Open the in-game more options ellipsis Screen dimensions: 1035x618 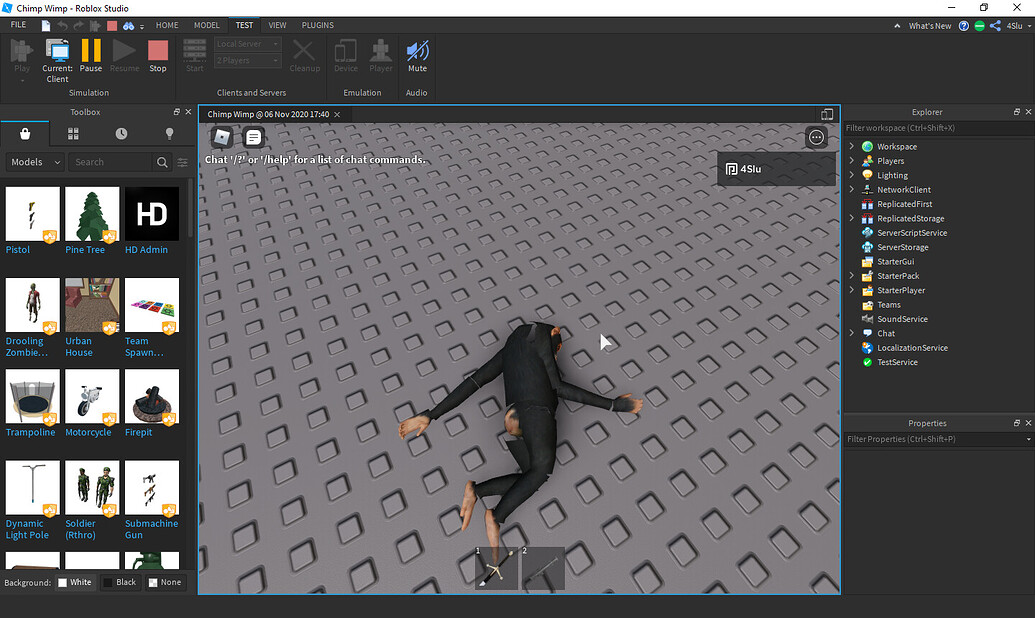(x=817, y=137)
